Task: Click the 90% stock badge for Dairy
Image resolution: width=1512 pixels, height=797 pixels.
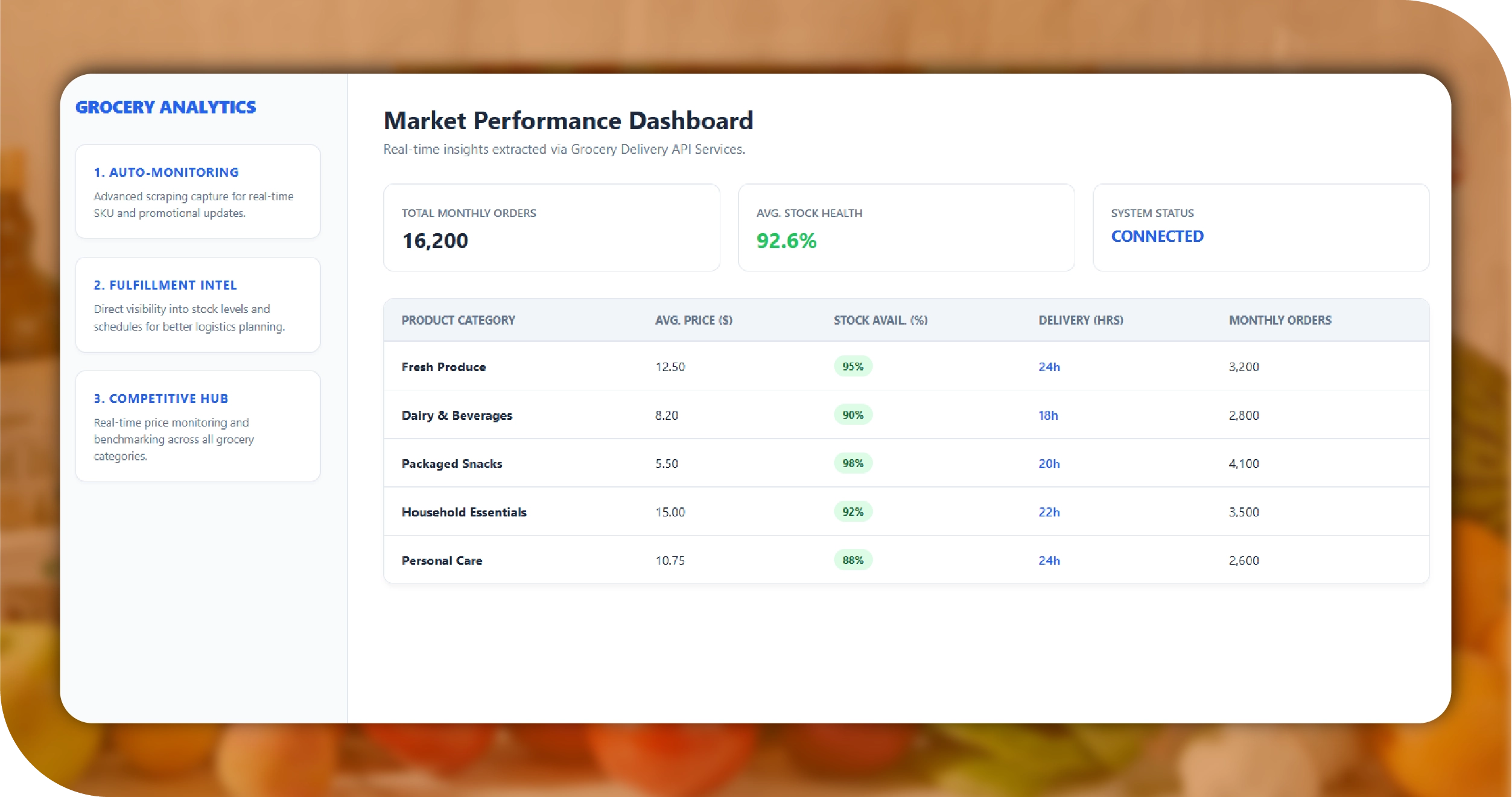Action: click(x=853, y=415)
